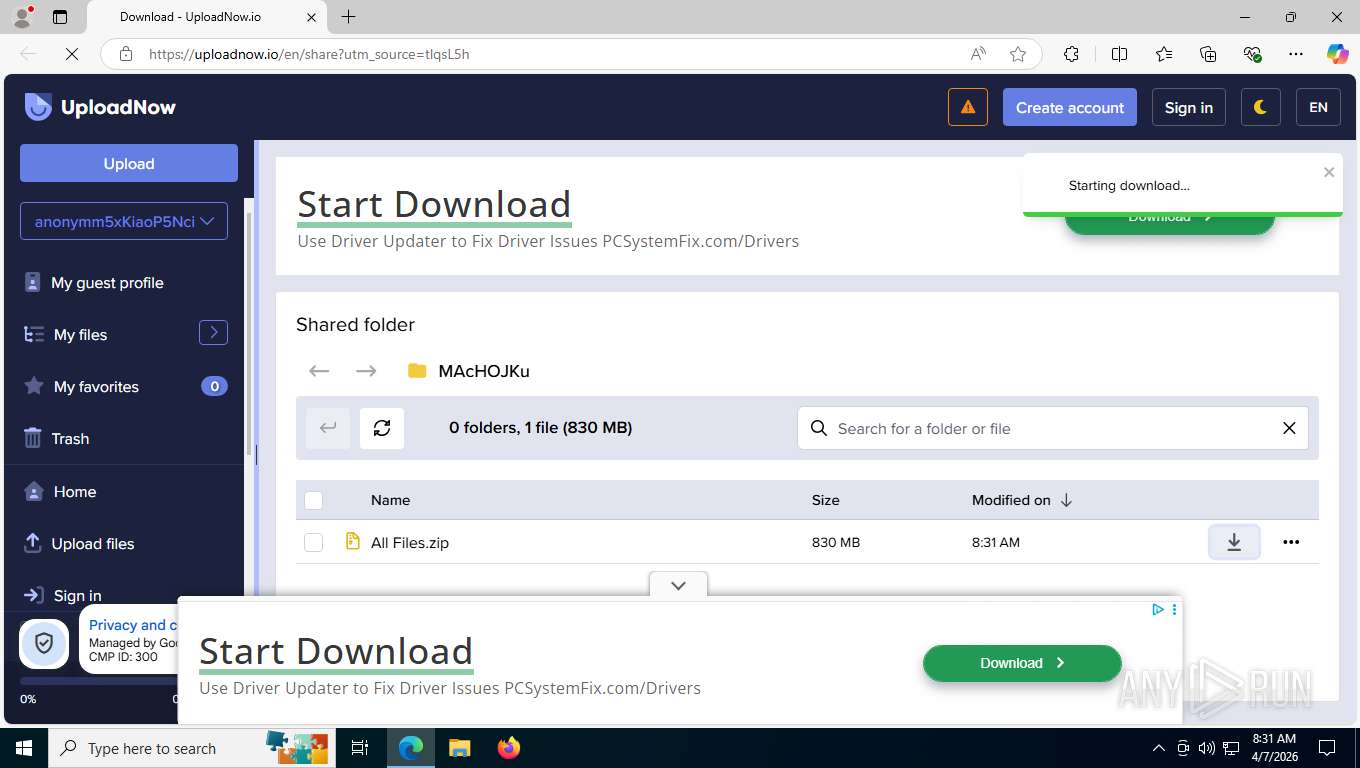Click Start Download heading in bottom ad
This screenshot has height=768, width=1360.
point(336,651)
